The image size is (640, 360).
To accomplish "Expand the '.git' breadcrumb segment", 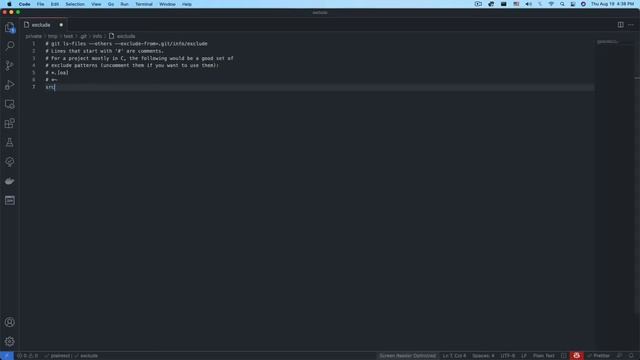I will point(83,36).
